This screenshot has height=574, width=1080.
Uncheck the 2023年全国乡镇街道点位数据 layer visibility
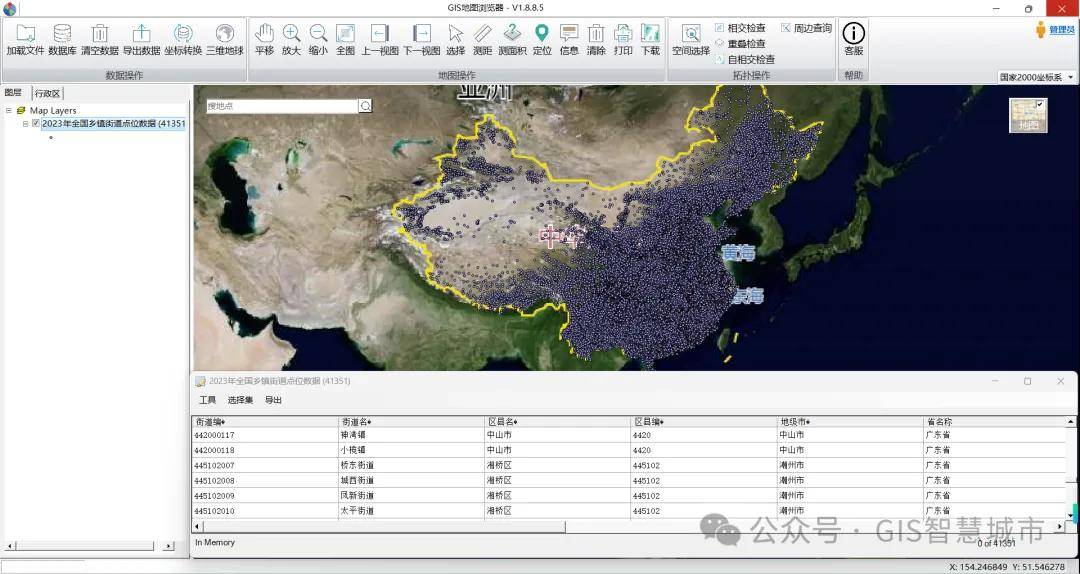pyautogui.click(x=36, y=124)
